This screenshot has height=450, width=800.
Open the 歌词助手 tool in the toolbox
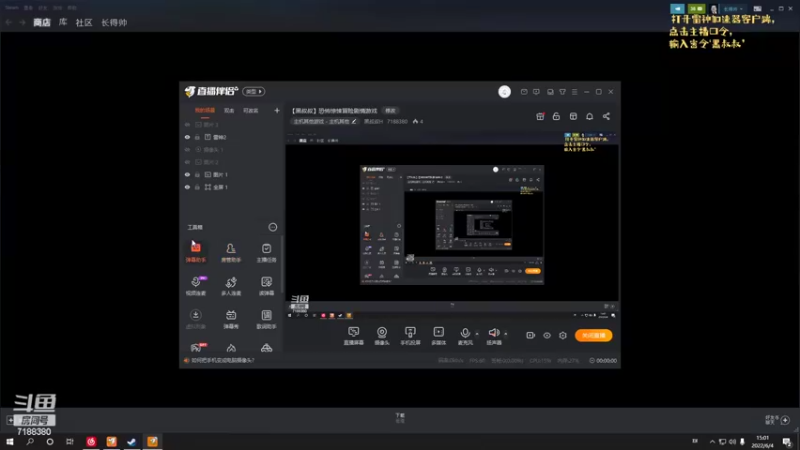tap(266, 319)
